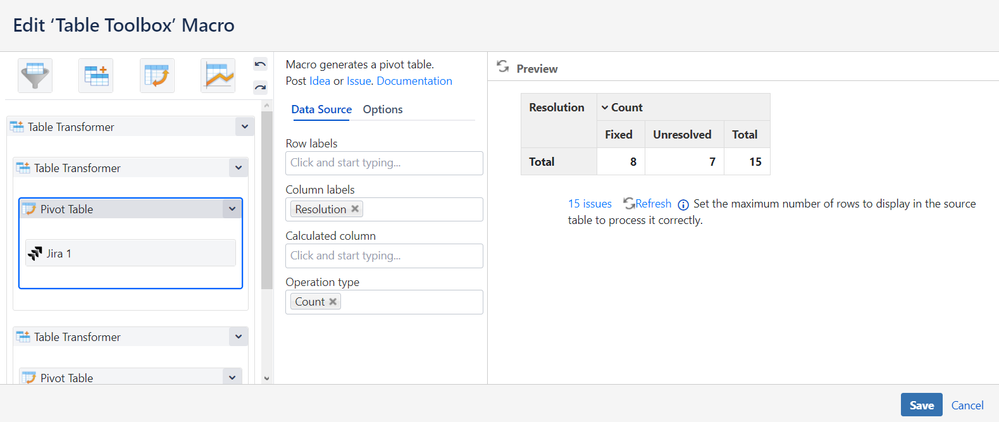Open the topmost Table Transformer dropdown arrow
The image size is (999, 422).
pyautogui.click(x=244, y=127)
